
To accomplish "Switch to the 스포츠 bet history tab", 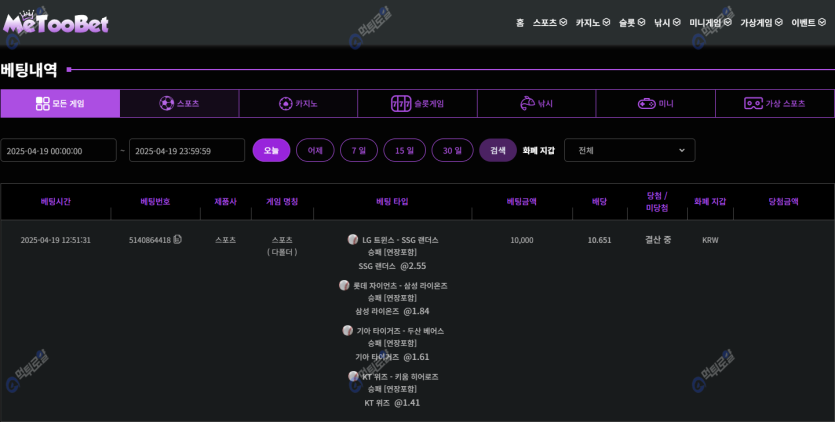I will 179,104.
